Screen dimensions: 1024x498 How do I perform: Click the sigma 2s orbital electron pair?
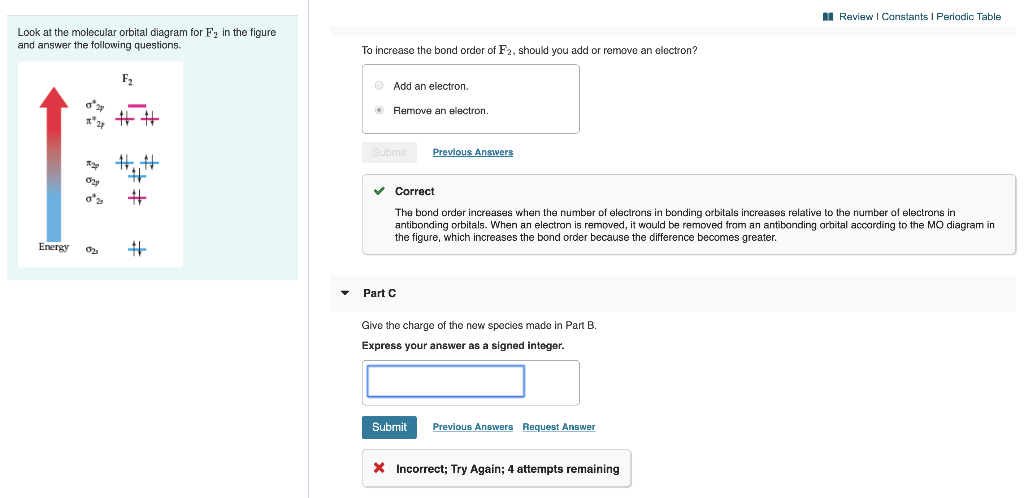(137, 248)
